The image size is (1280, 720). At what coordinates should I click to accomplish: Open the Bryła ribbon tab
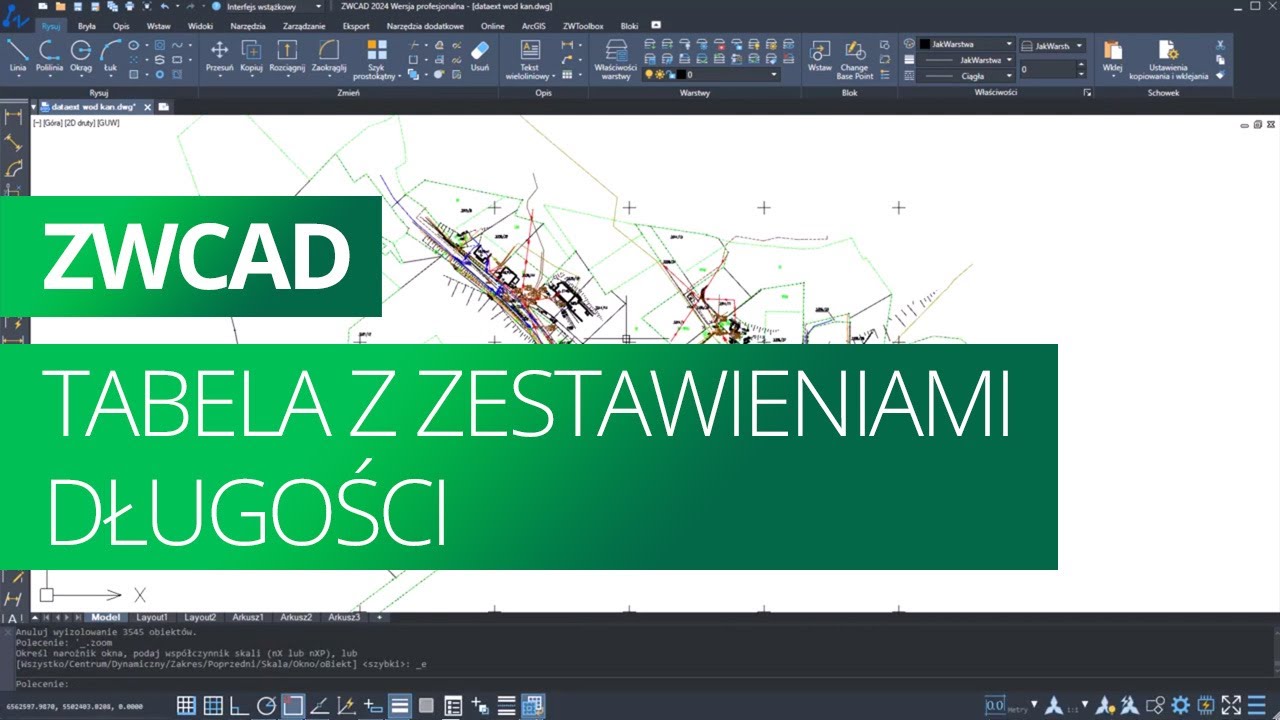87,26
